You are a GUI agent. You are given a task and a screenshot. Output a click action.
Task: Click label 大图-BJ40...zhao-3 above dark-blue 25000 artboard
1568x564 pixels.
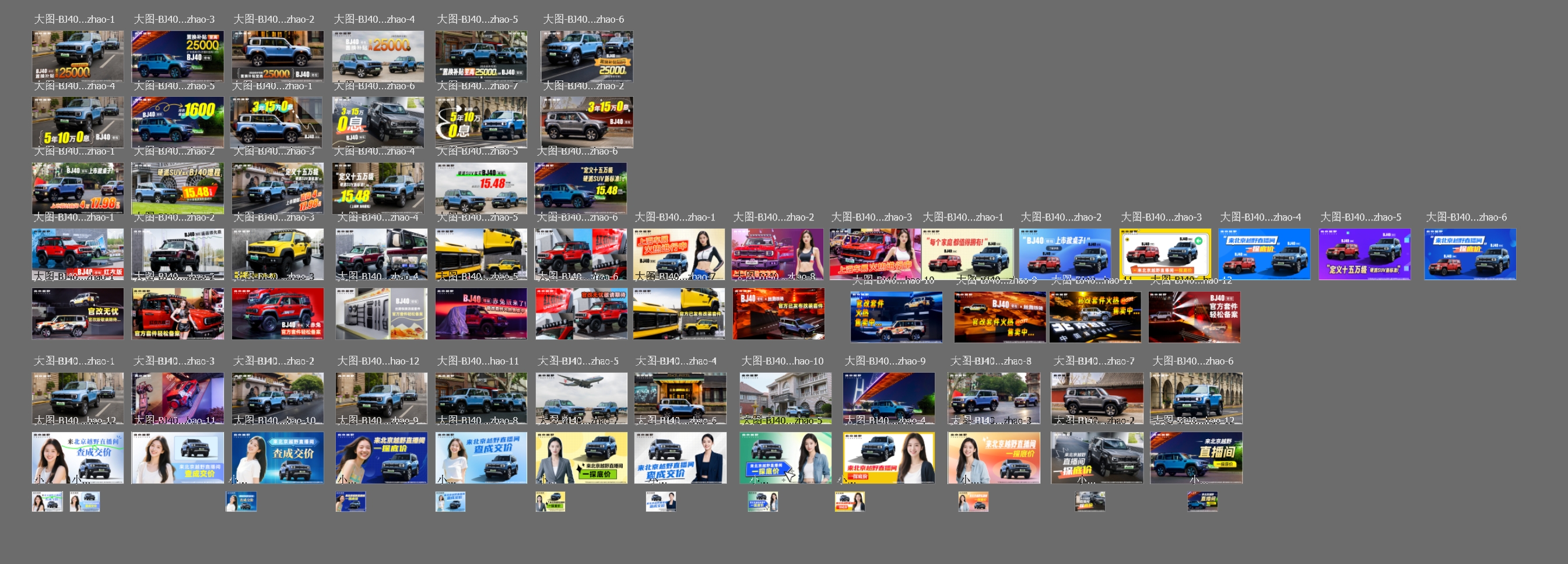point(174,19)
